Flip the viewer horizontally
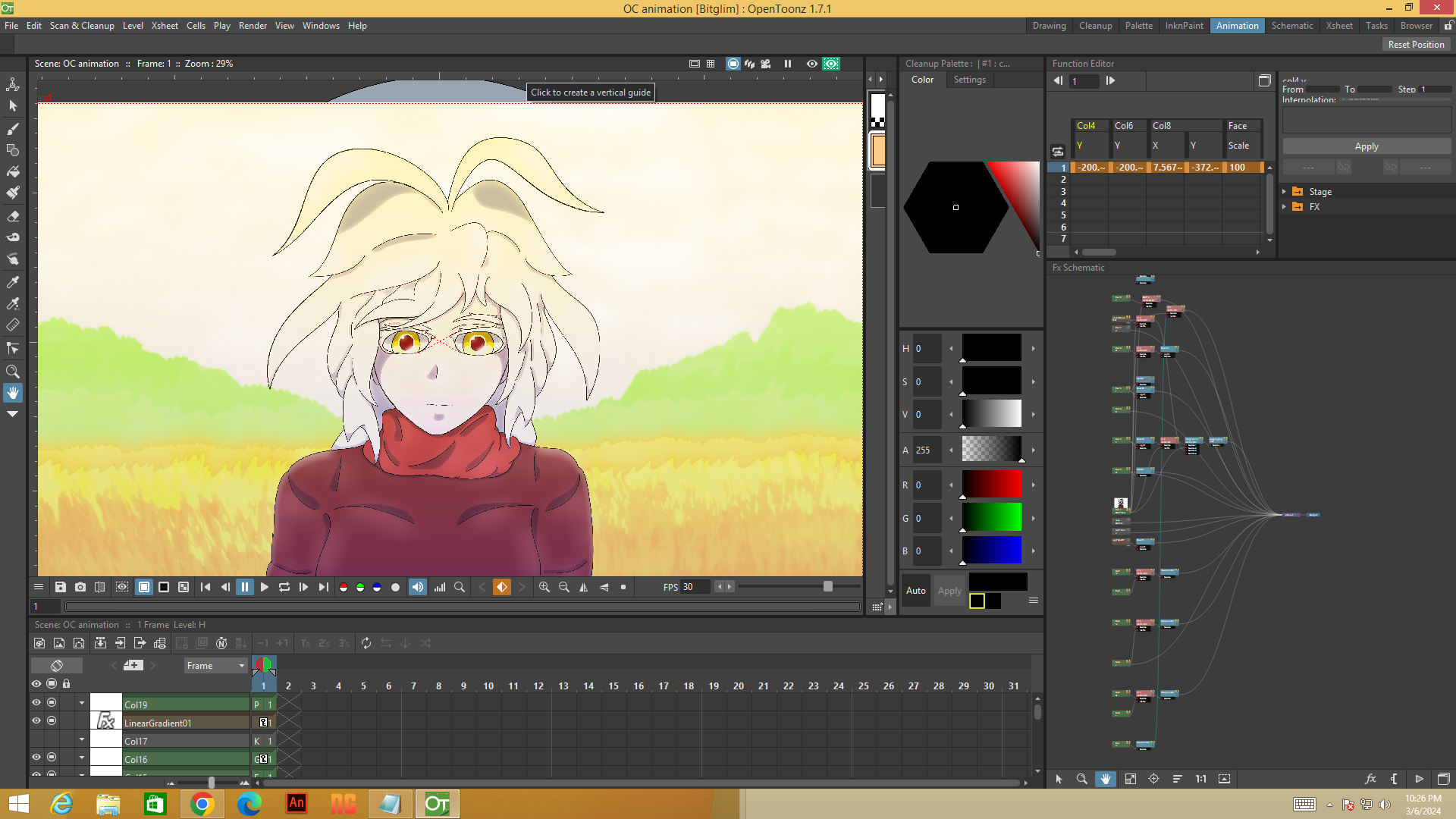1456x819 pixels. [x=584, y=587]
